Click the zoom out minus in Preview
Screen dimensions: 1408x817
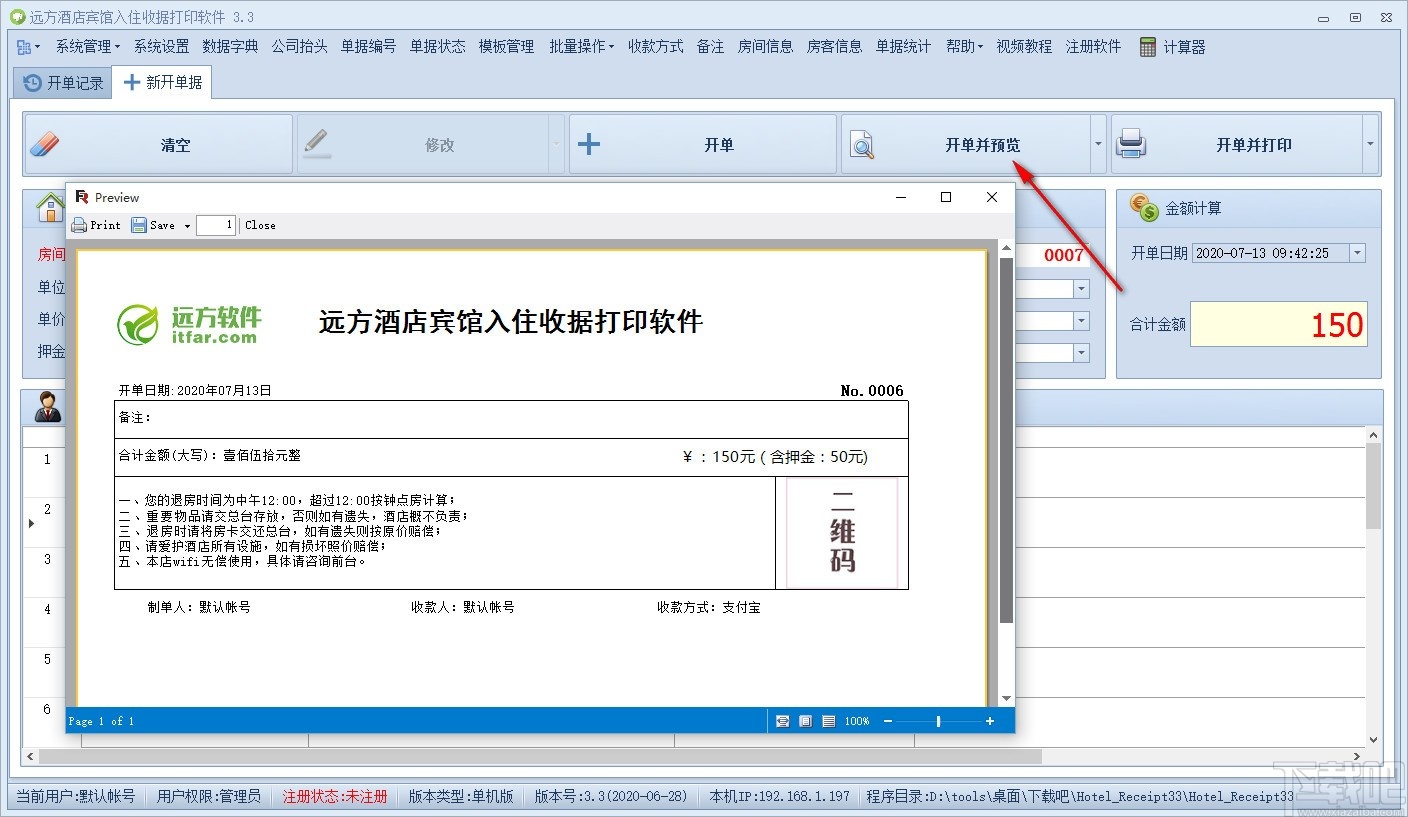[887, 721]
